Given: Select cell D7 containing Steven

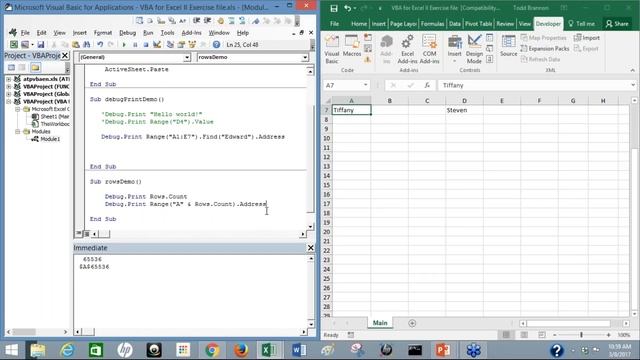Looking at the screenshot, I should pyautogui.click(x=464, y=110).
